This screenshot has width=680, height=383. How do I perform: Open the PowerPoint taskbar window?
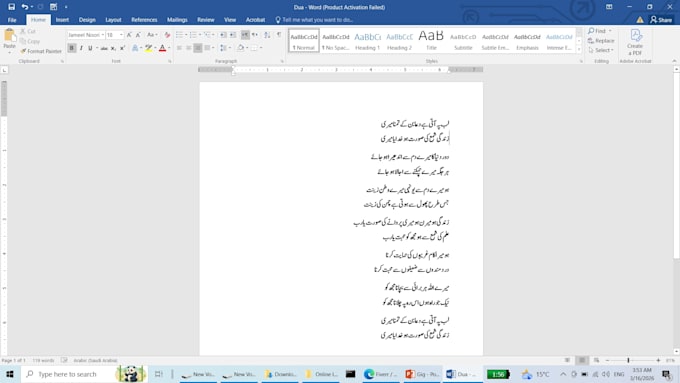[422, 374]
